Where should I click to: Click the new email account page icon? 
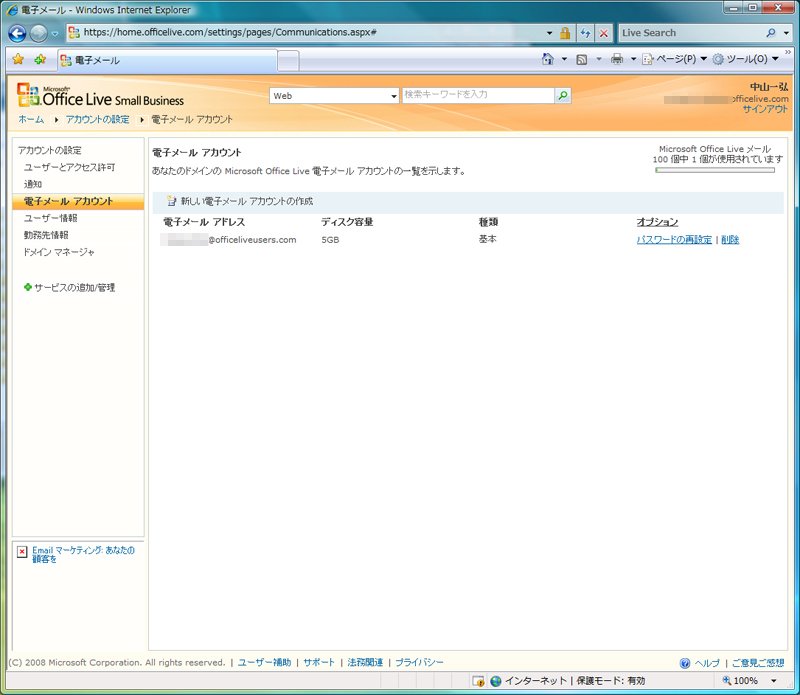click(171, 201)
